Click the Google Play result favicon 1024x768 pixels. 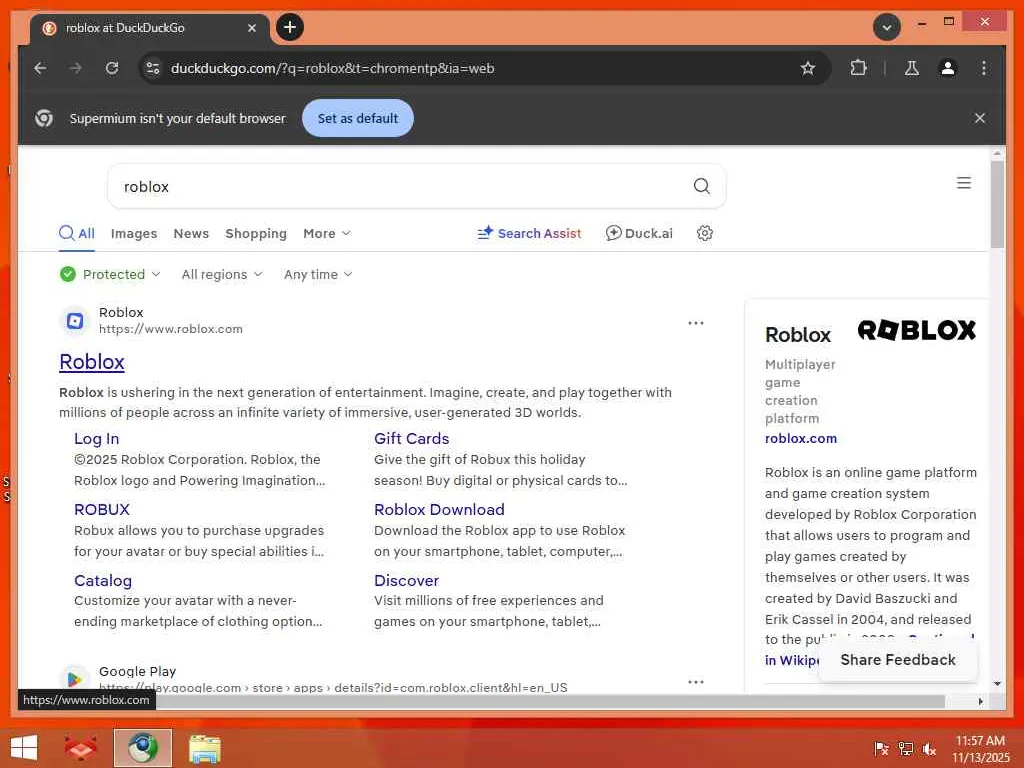click(x=74, y=679)
